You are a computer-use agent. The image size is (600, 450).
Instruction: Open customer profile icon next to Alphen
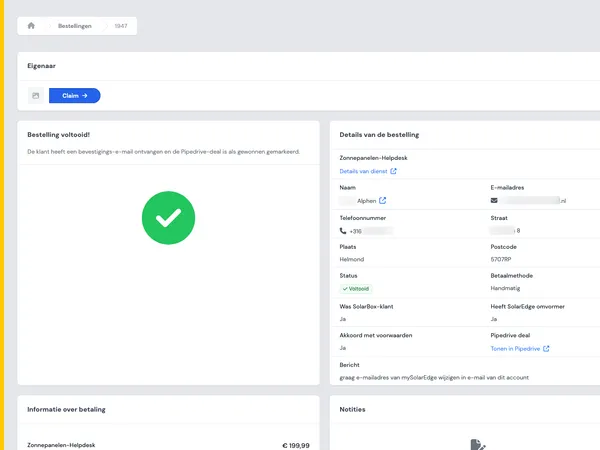[382, 201]
